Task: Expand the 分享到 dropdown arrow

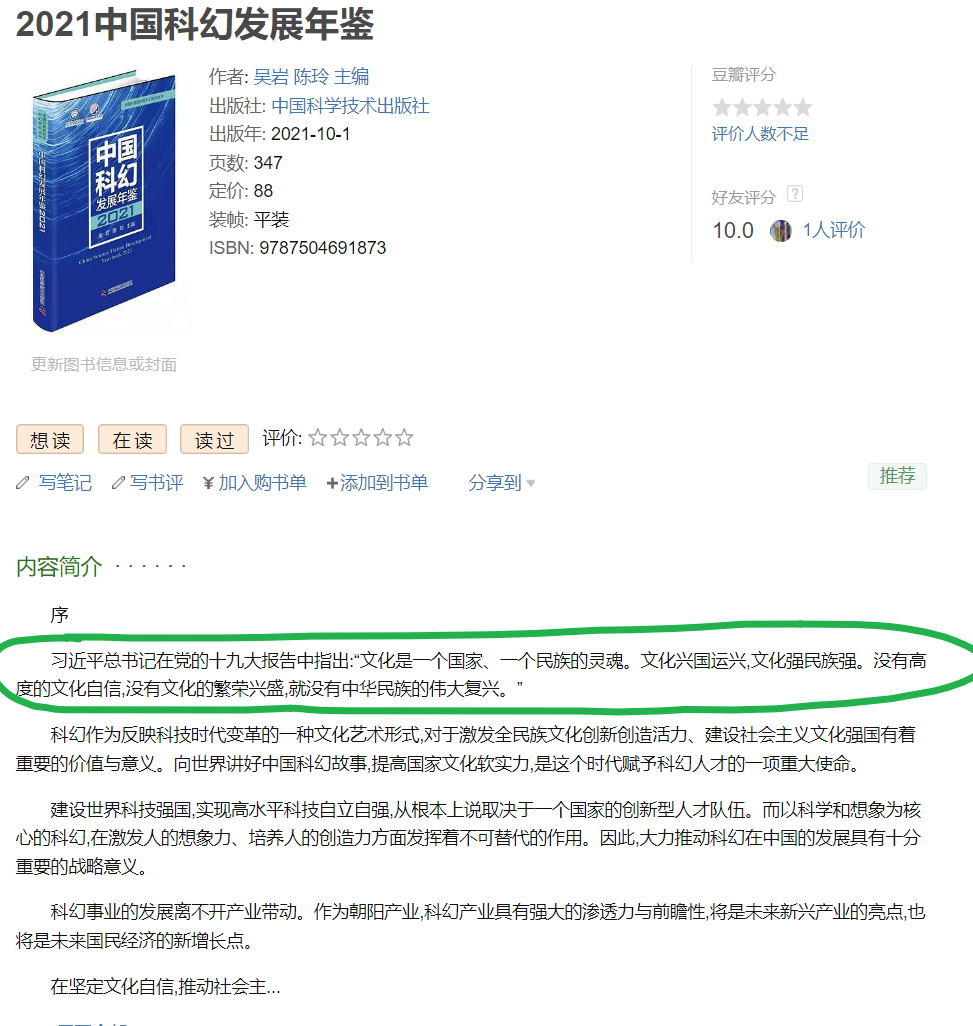Action: coord(531,484)
